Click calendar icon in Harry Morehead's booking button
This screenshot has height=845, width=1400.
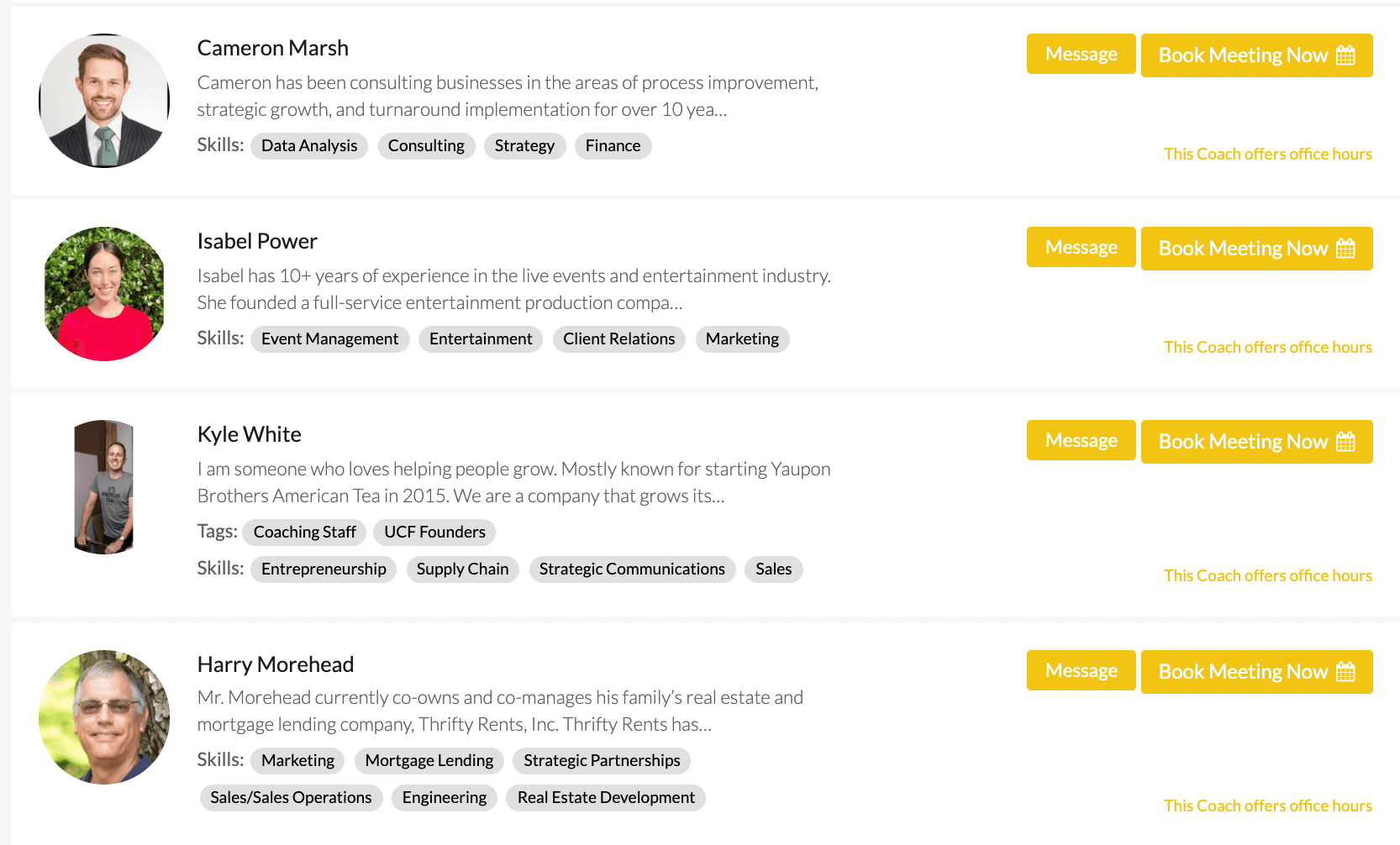coord(1345,672)
